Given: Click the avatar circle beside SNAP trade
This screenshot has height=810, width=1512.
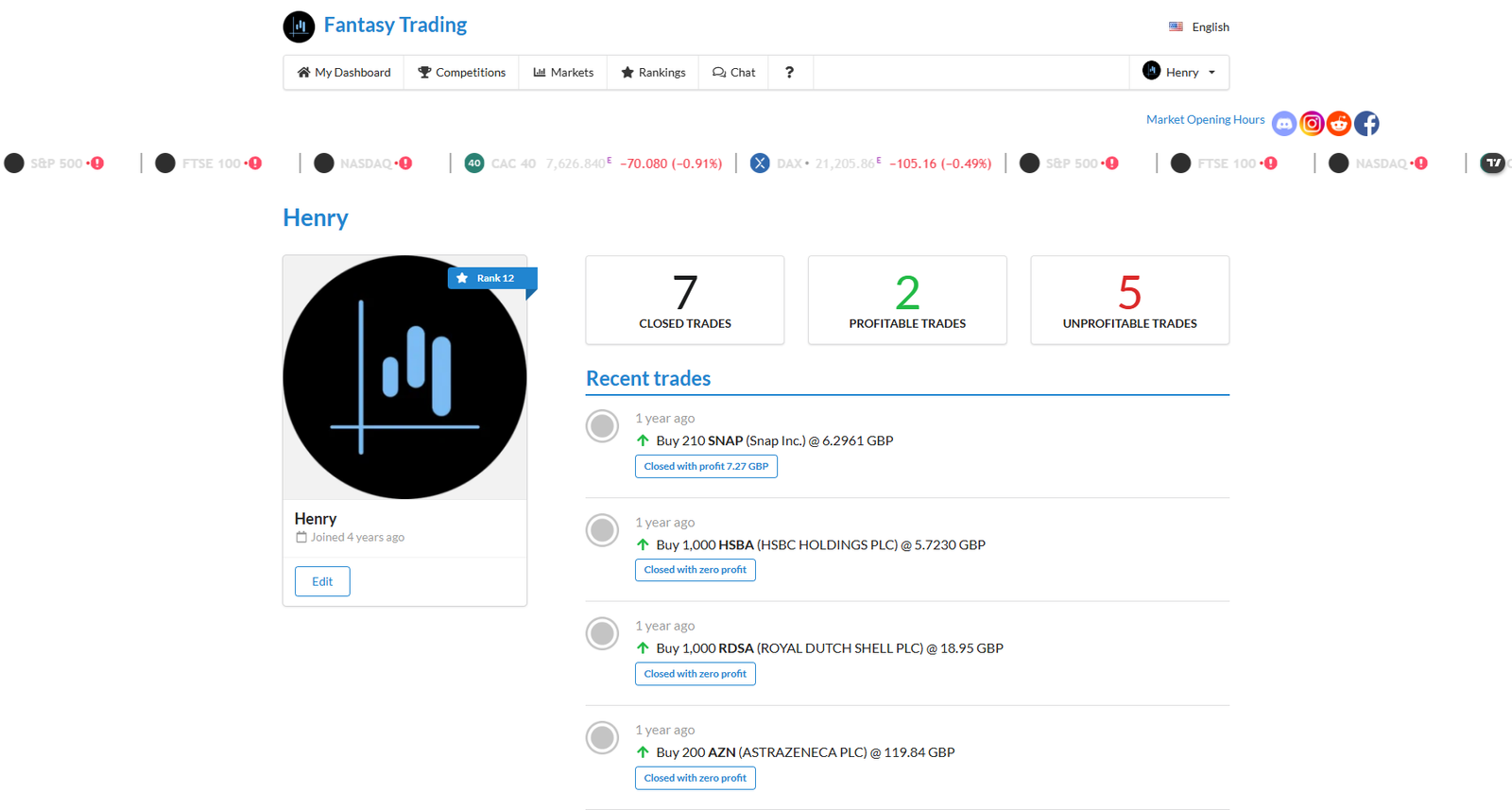Looking at the screenshot, I should 602,426.
